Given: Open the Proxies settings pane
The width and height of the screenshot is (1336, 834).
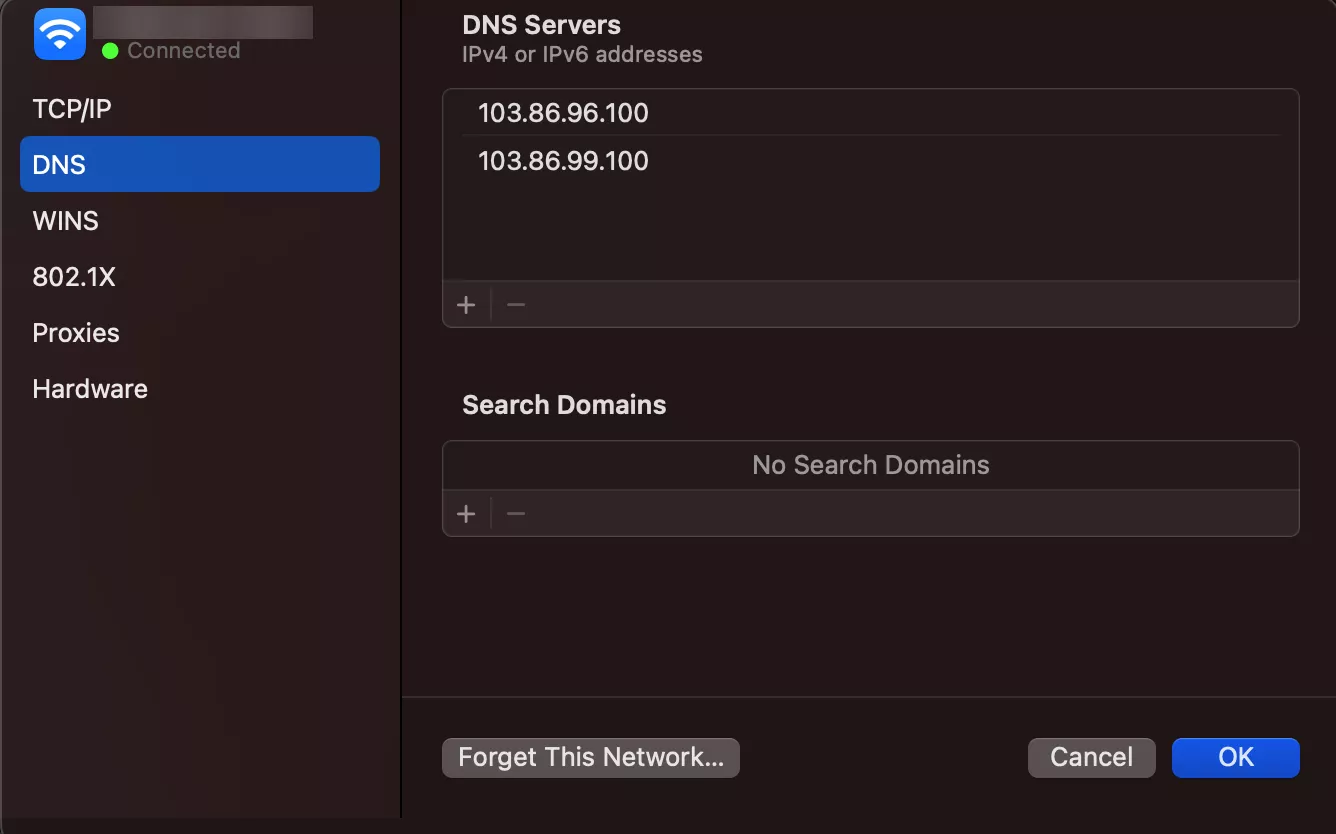Looking at the screenshot, I should coord(76,332).
